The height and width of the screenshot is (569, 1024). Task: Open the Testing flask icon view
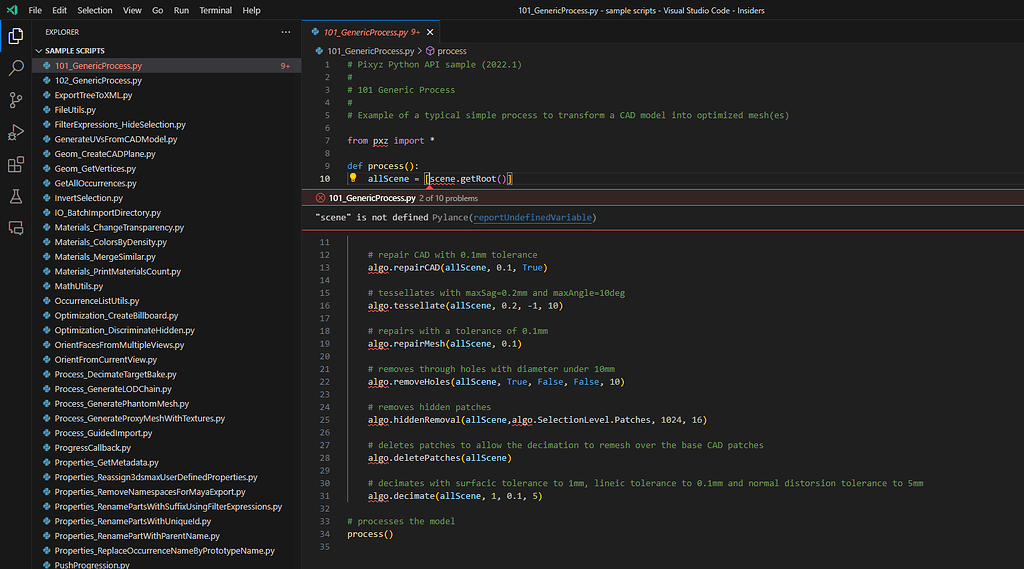(x=16, y=196)
